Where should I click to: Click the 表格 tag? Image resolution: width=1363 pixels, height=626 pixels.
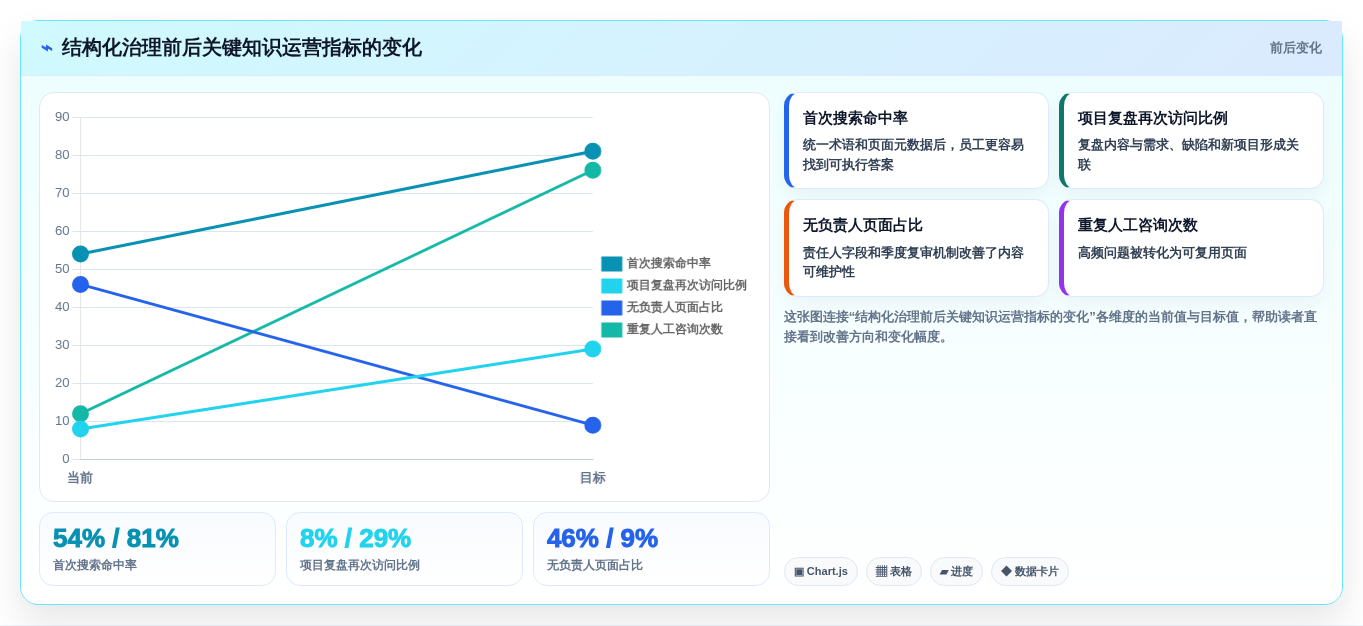tap(894, 572)
